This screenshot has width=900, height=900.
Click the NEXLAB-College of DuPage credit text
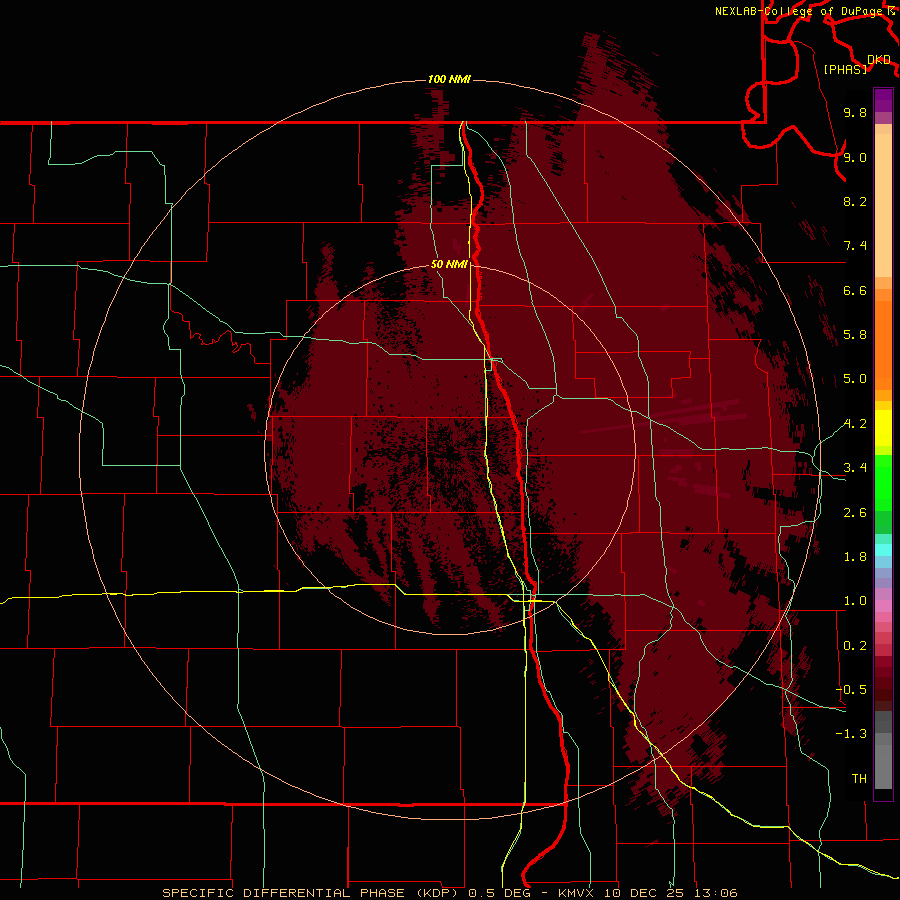(798, 11)
